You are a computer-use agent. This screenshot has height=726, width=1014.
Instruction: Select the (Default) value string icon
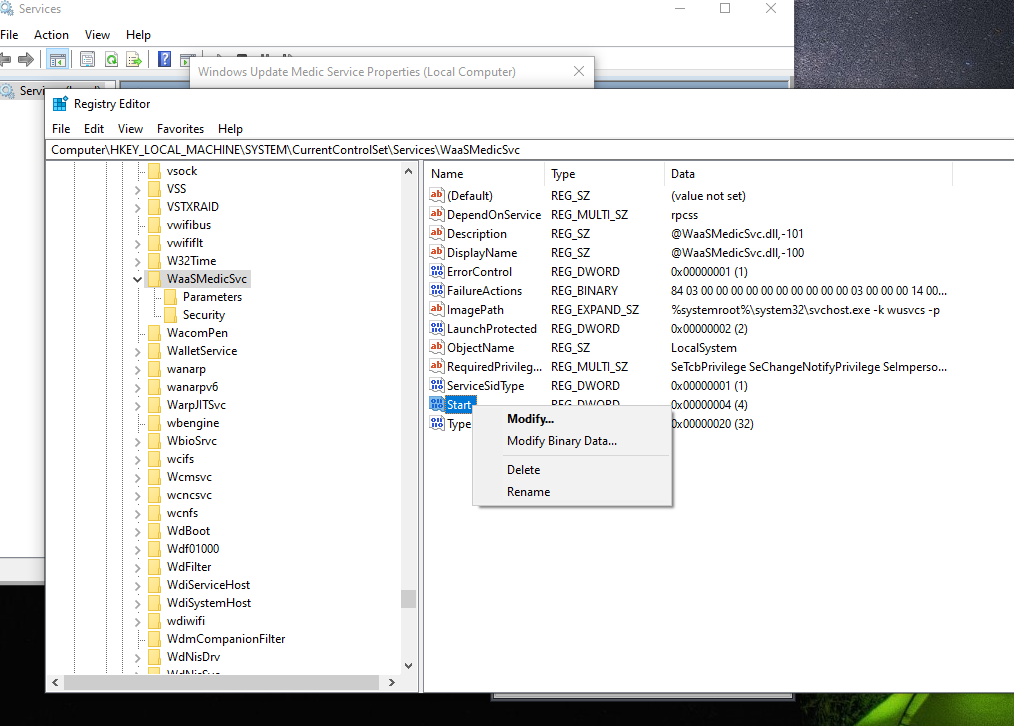tap(437, 195)
